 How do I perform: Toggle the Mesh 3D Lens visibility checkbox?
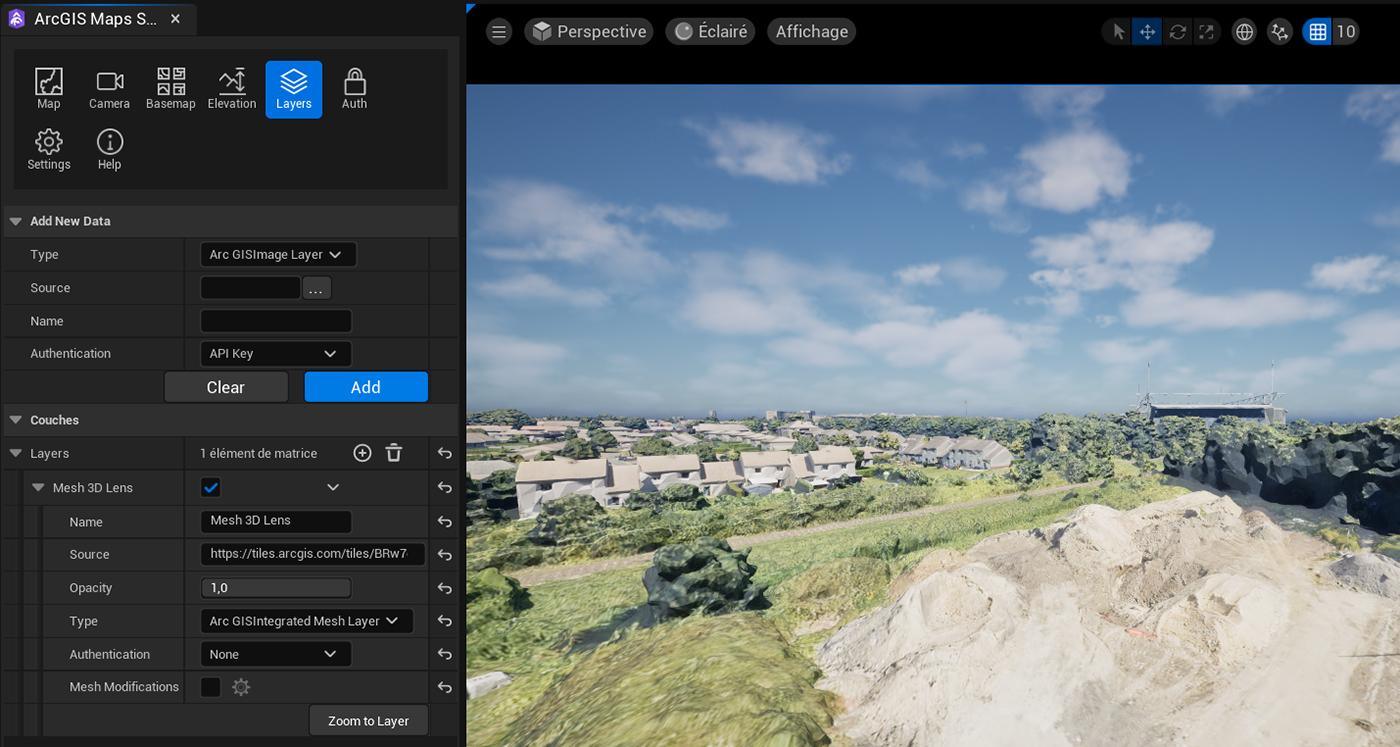211,487
